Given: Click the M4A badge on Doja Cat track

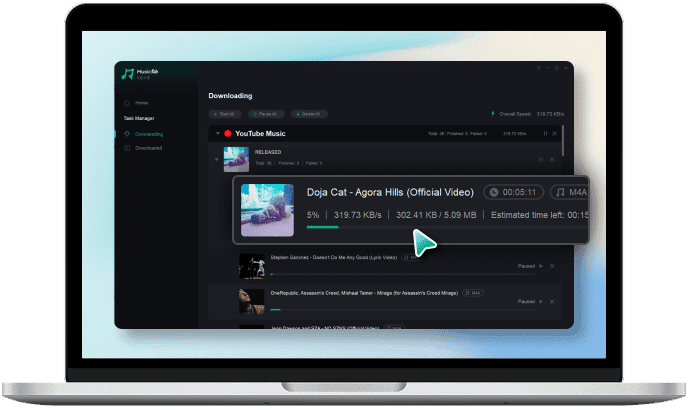Looking at the screenshot, I should [570, 192].
